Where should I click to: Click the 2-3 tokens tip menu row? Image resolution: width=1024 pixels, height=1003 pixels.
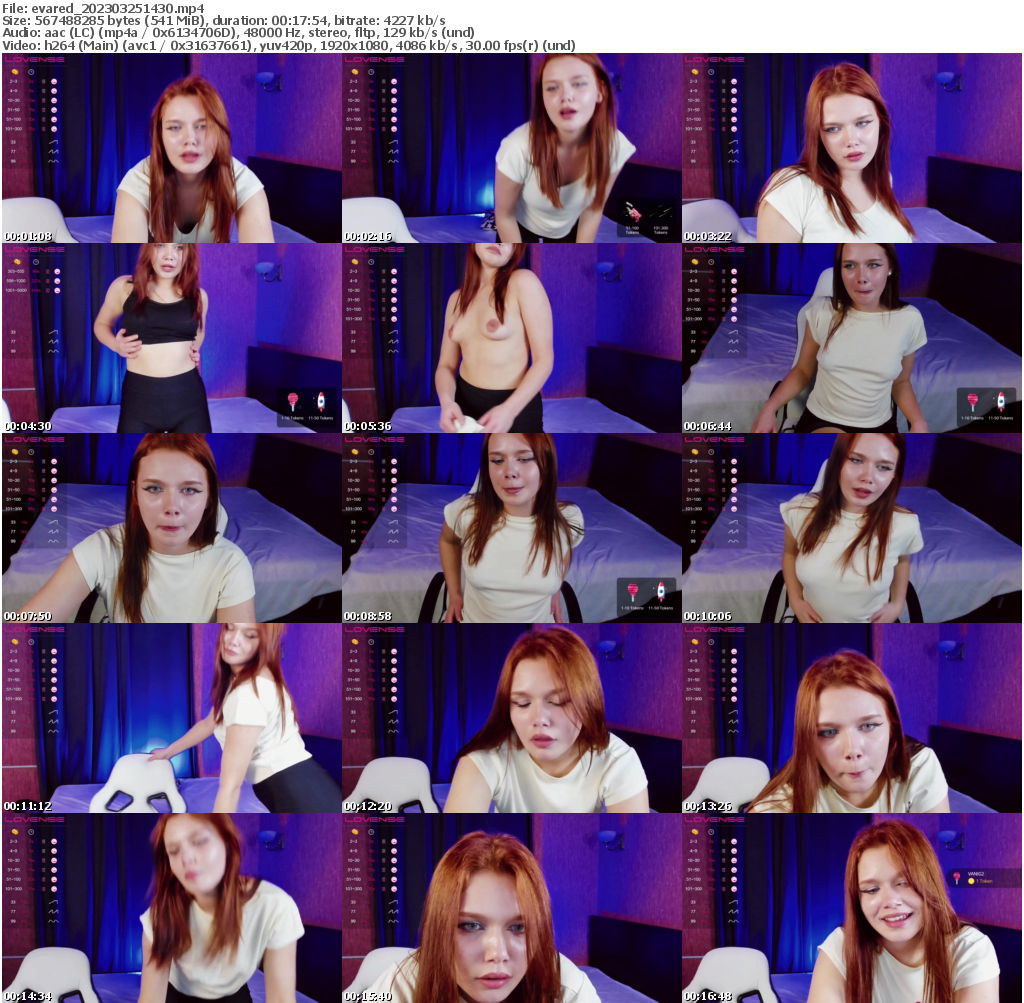[x=14, y=81]
